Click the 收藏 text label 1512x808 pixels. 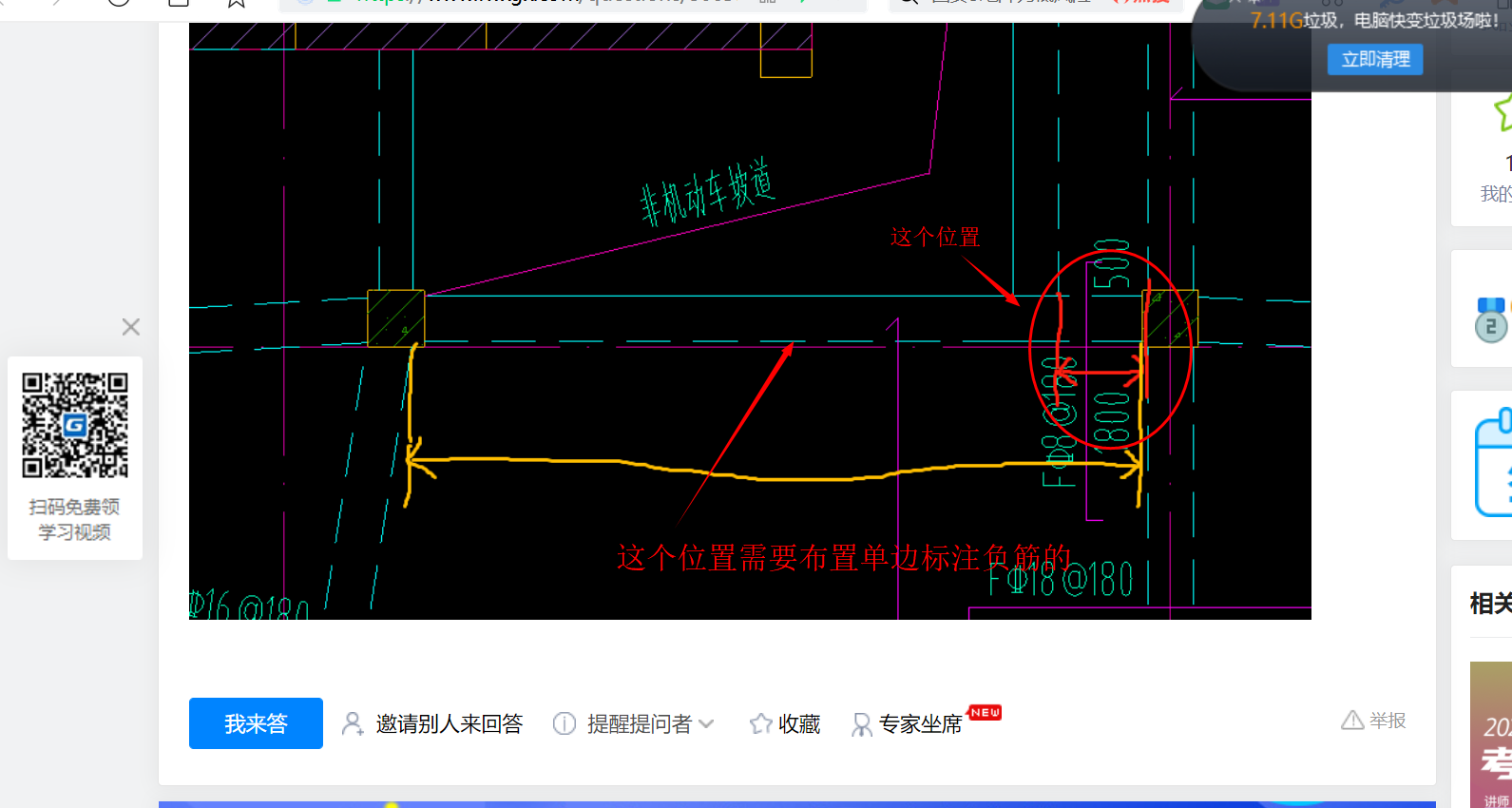point(799,724)
